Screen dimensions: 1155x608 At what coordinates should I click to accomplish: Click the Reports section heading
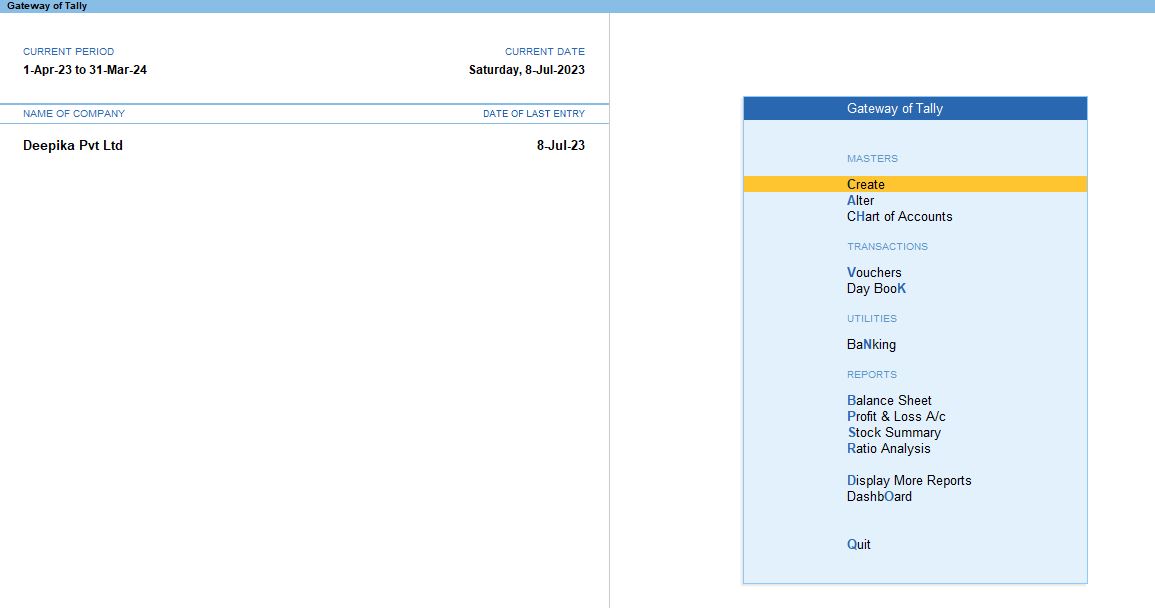(x=872, y=374)
